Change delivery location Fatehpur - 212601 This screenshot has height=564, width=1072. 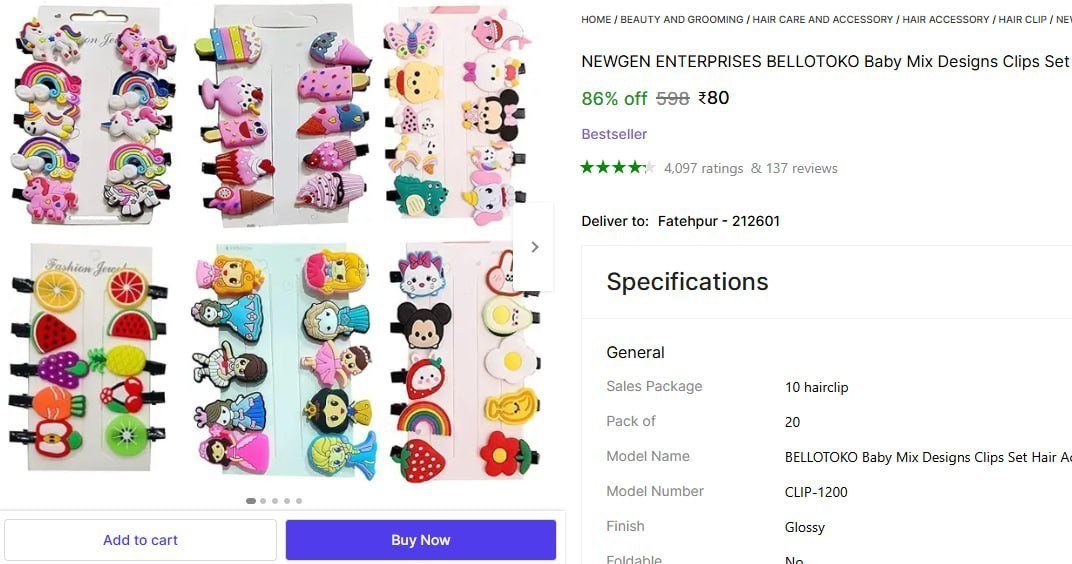(719, 221)
